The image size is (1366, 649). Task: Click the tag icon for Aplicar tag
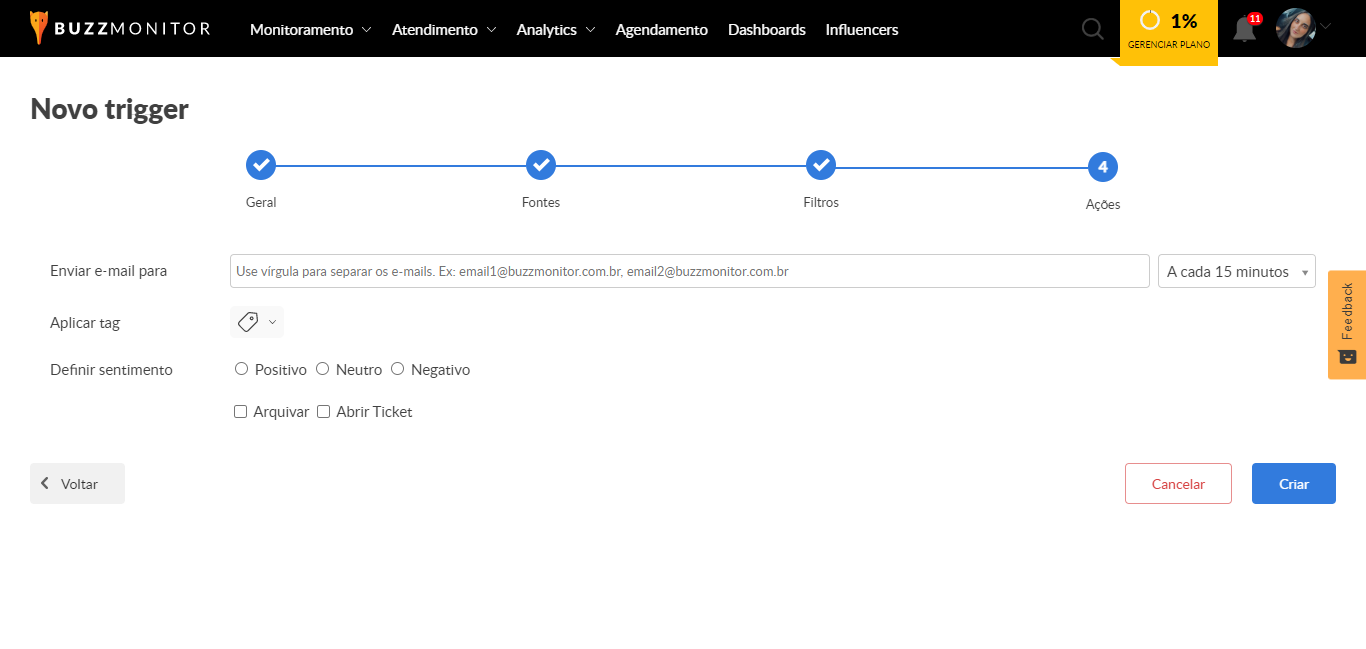[248, 322]
